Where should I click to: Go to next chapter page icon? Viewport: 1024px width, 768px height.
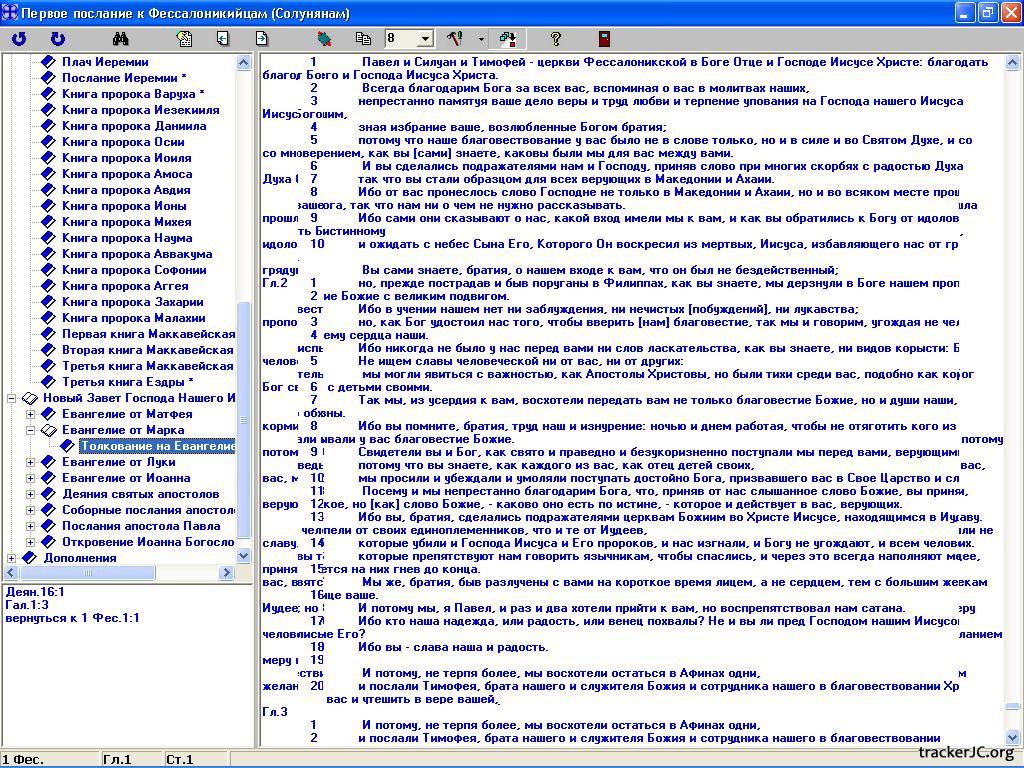pos(262,39)
